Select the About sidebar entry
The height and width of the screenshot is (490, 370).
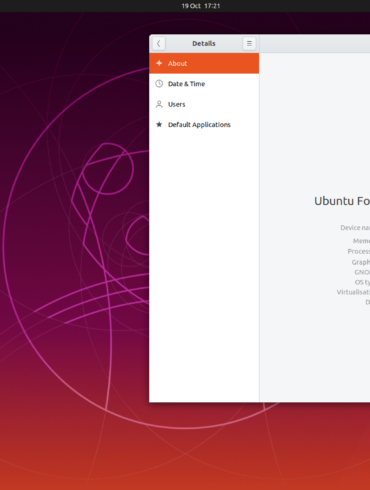point(204,63)
